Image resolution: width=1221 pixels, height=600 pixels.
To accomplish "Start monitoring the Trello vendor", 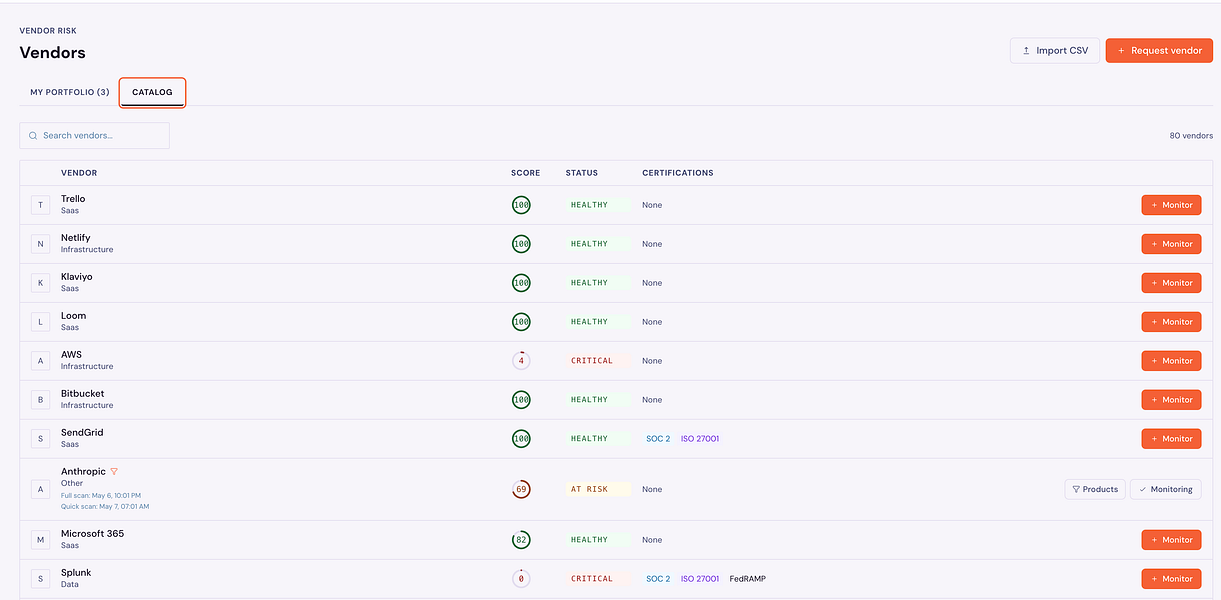I will 1171,205.
